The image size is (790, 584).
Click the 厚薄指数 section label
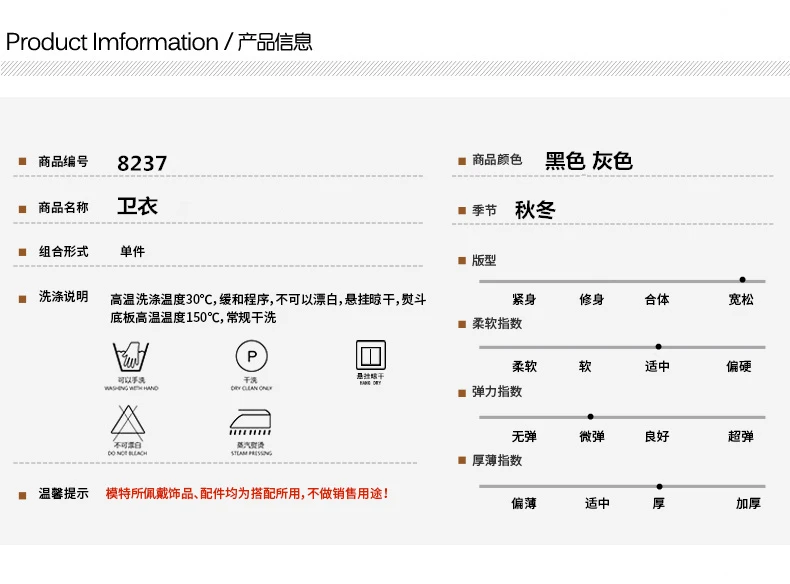coord(497,461)
